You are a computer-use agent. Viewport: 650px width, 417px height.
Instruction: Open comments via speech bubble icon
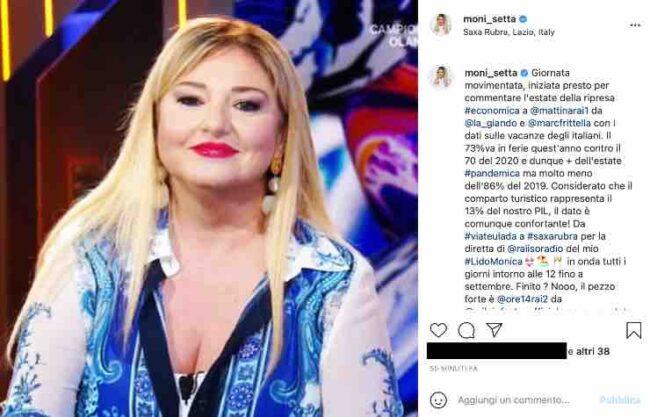point(466,330)
